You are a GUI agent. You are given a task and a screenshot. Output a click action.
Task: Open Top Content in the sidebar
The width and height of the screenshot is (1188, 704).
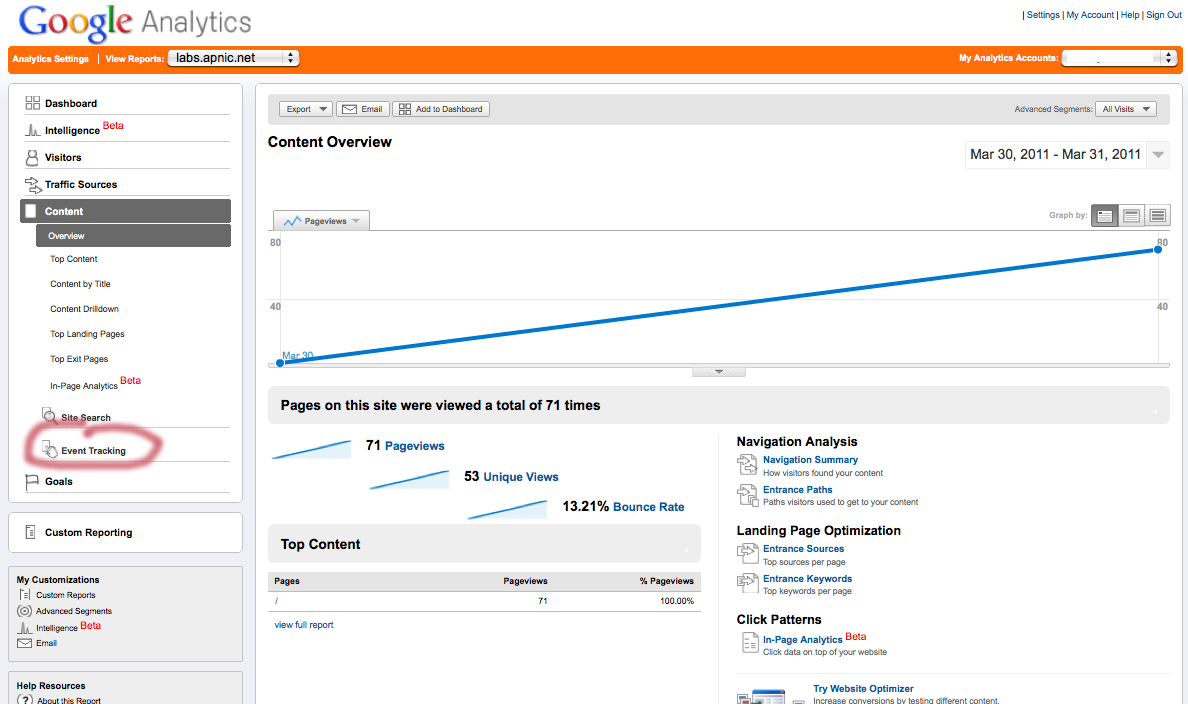coord(73,259)
